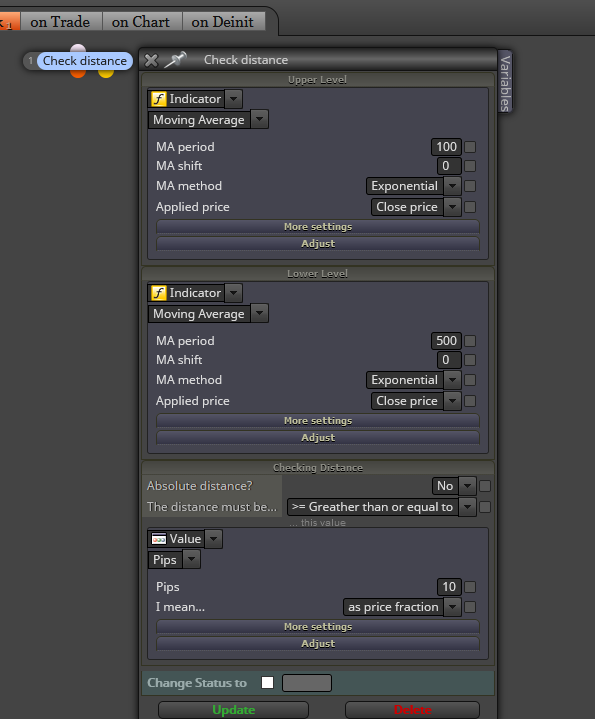Tick checkbox next to 'I mean...' setting
The width and height of the screenshot is (595, 719).
coord(470,607)
